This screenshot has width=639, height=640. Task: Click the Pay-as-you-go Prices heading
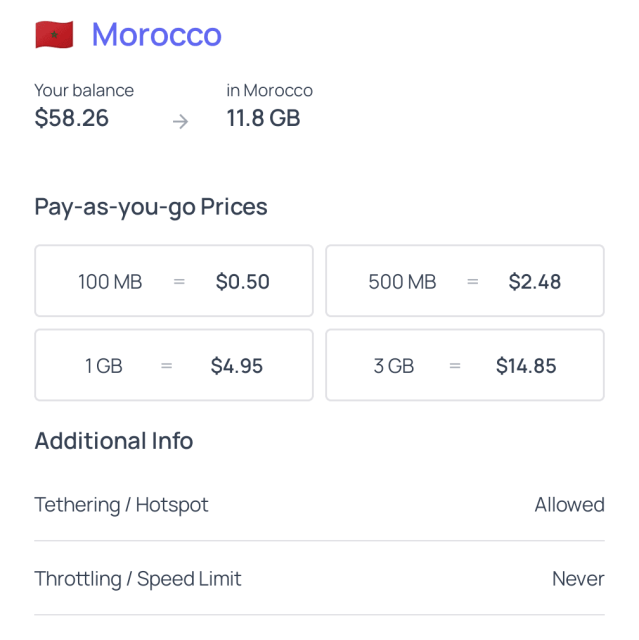151,207
